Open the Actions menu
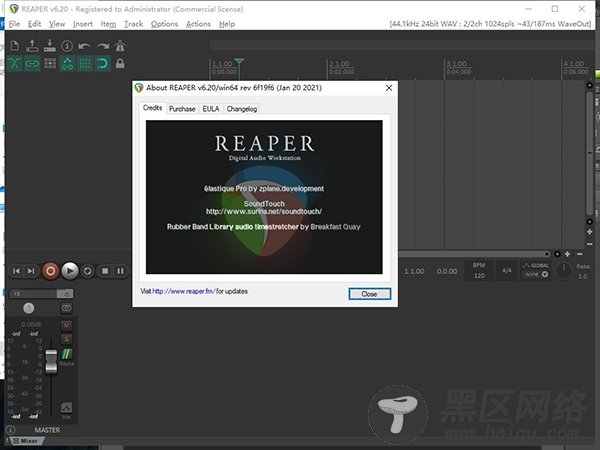This screenshot has width=600, height=450. (x=199, y=24)
